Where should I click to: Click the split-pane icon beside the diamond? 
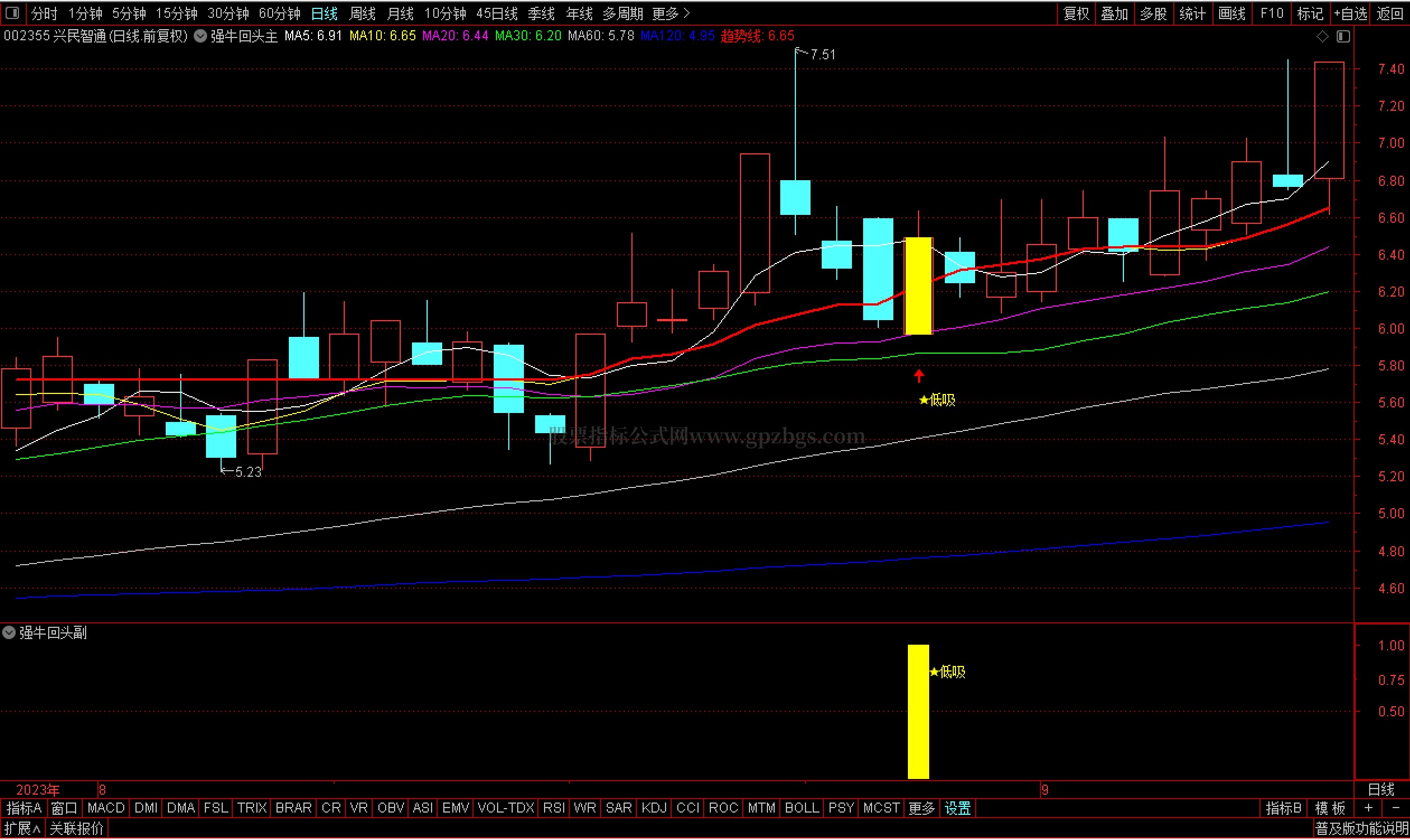[x=1343, y=36]
